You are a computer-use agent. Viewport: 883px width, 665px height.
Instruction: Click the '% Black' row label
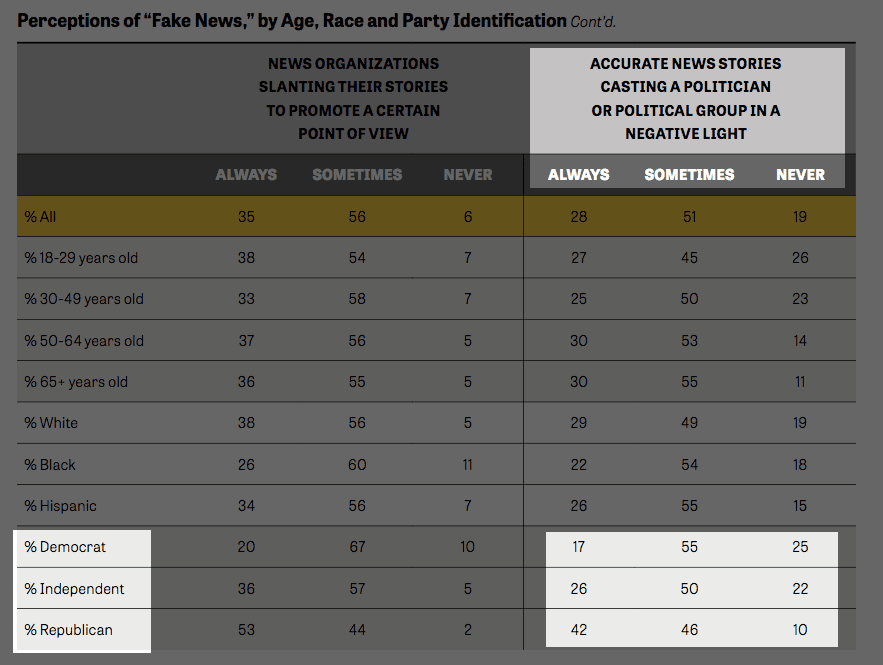(50, 465)
